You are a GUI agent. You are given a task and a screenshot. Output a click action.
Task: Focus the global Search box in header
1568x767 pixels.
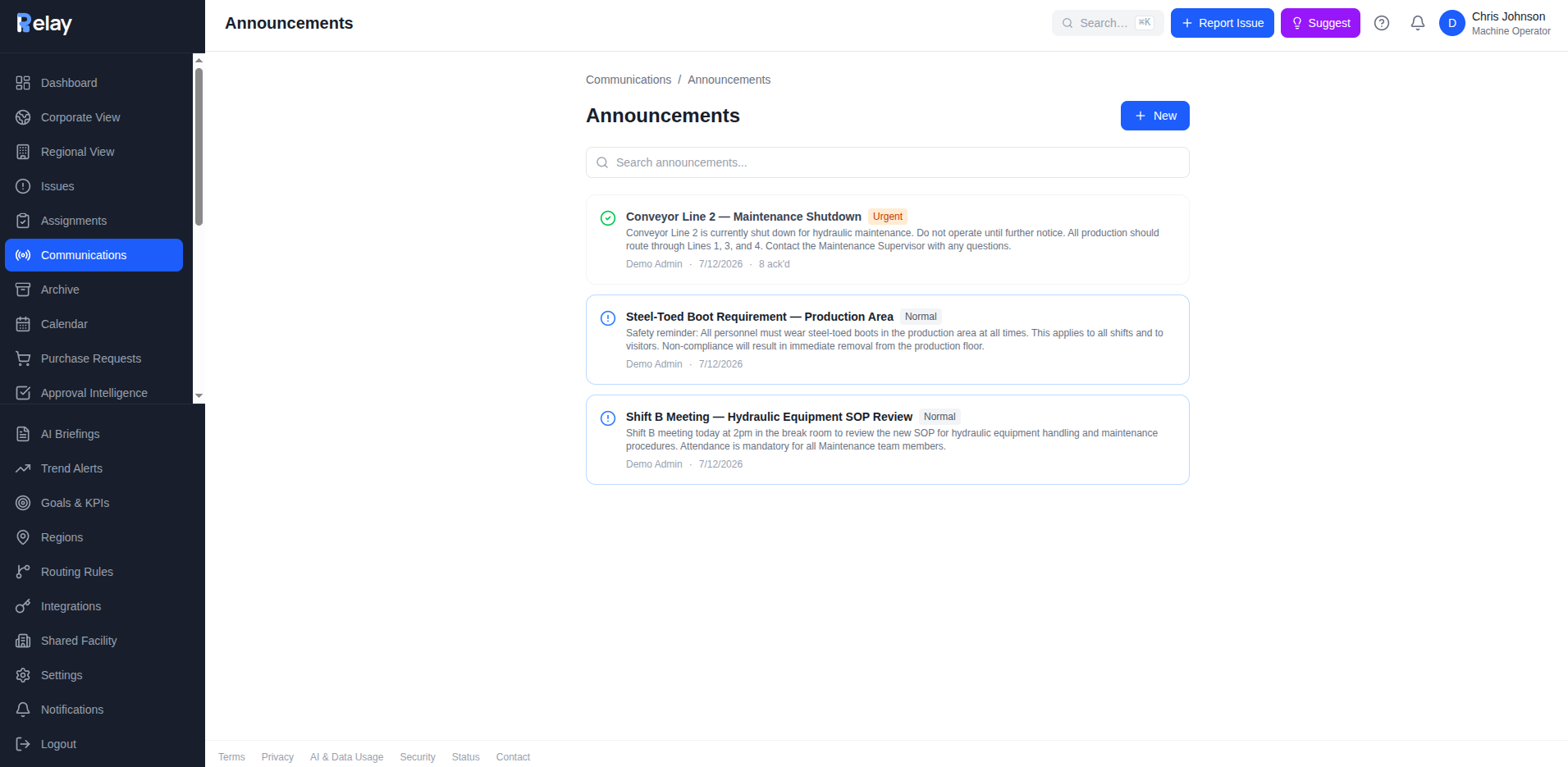(x=1108, y=23)
